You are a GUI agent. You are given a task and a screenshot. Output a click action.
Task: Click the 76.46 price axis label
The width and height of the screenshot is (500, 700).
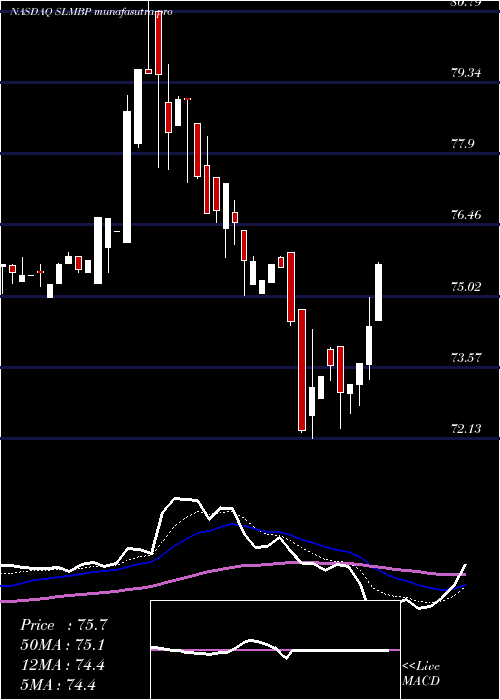(466, 215)
